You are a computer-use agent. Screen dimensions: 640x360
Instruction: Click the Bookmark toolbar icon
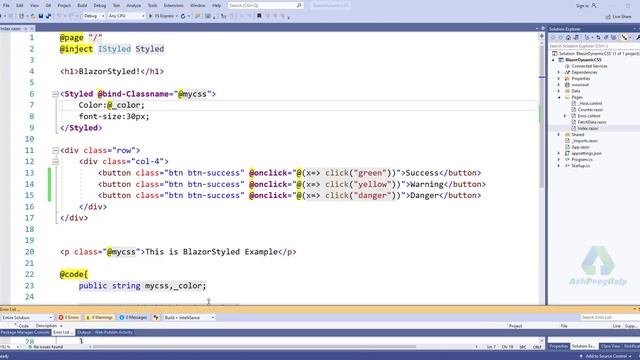259,16
